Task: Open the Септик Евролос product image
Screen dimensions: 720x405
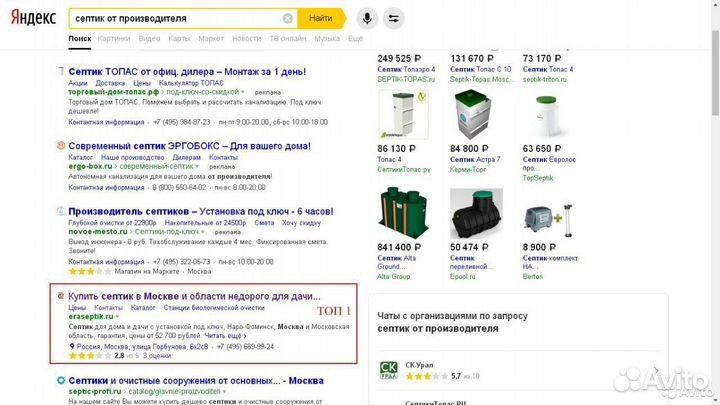Action: click(x=546, y=116)
